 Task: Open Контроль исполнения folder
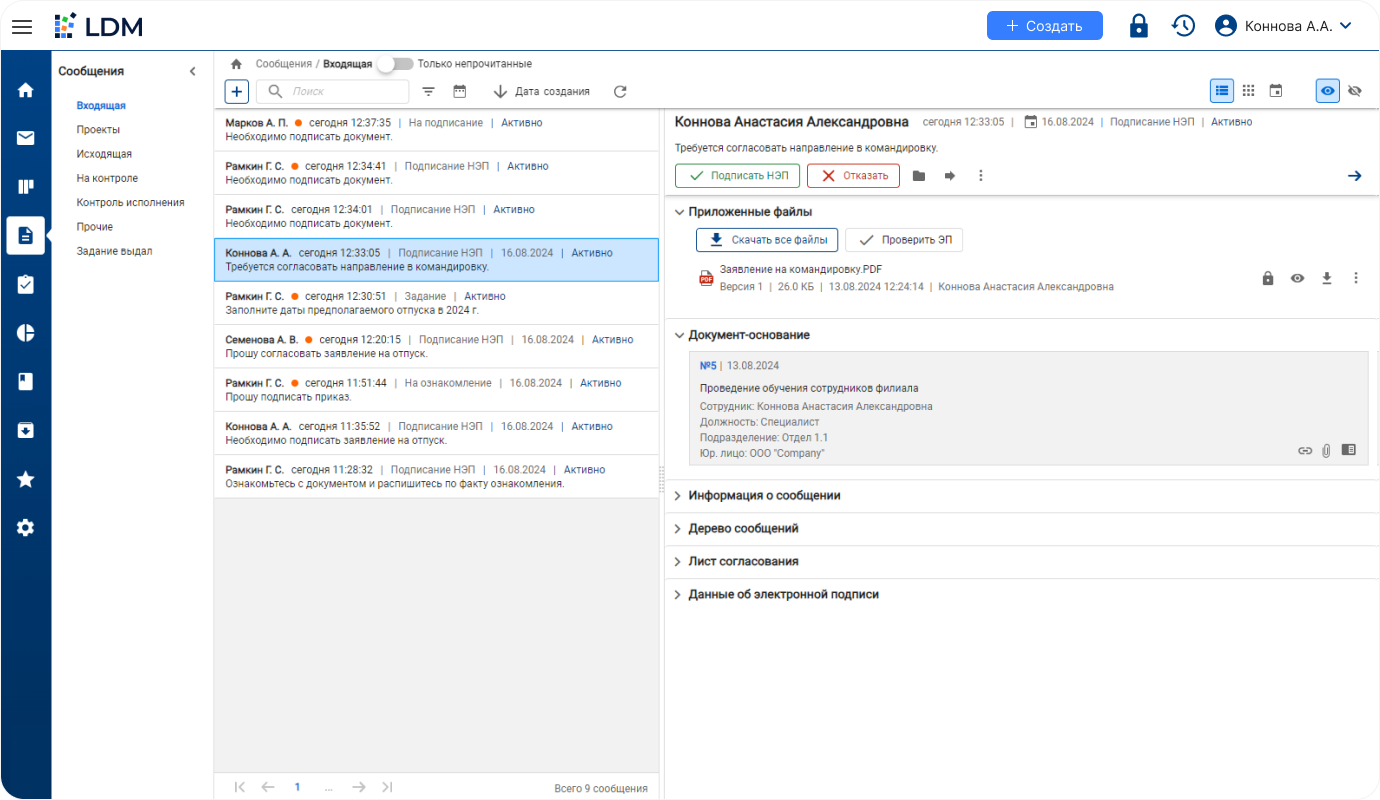130,202
